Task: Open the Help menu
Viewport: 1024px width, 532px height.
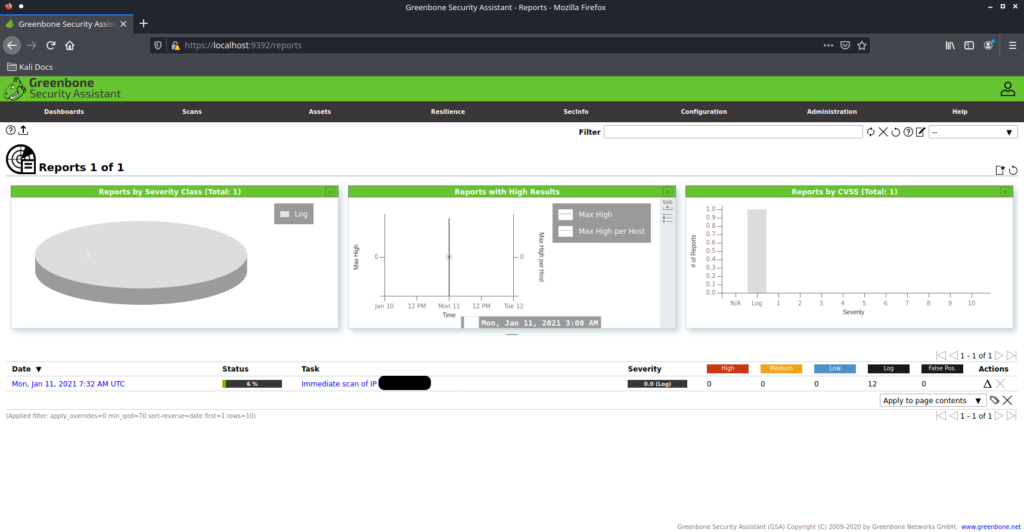Action: [x=960, y=112]
